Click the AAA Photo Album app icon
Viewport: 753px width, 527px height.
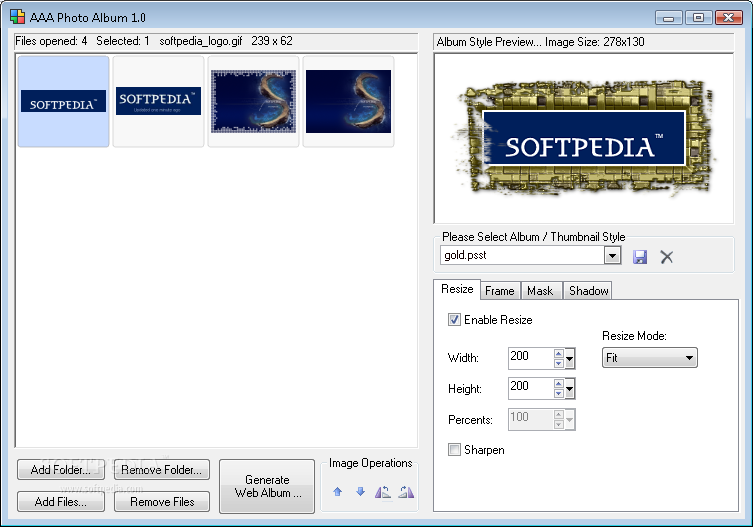coord(17,17)
